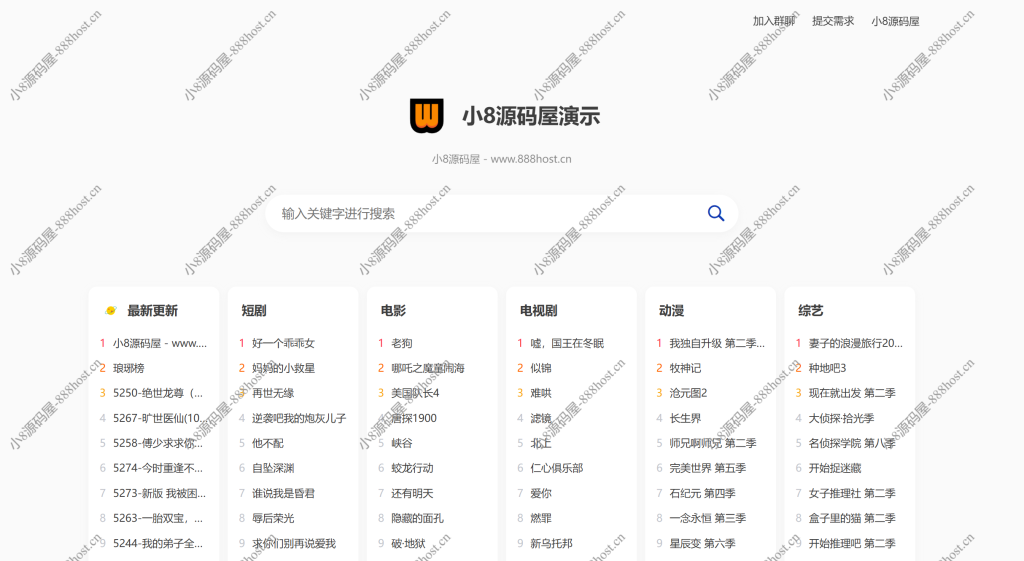Open movie 美国队长4
Screen dimensions: 1024x561
coord(415,393)
